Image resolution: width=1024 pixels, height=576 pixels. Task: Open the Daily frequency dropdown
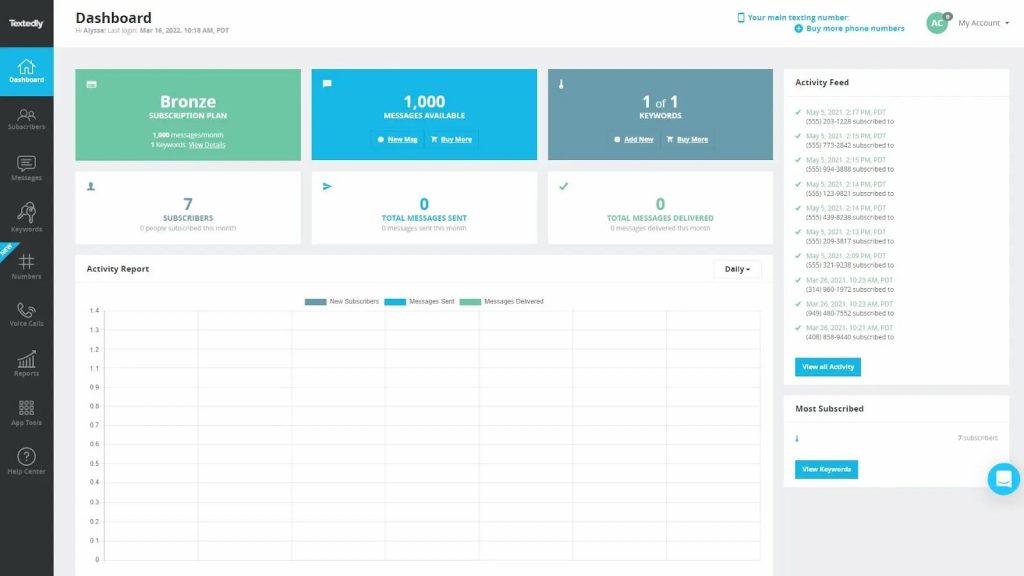[x=737, y=269]
